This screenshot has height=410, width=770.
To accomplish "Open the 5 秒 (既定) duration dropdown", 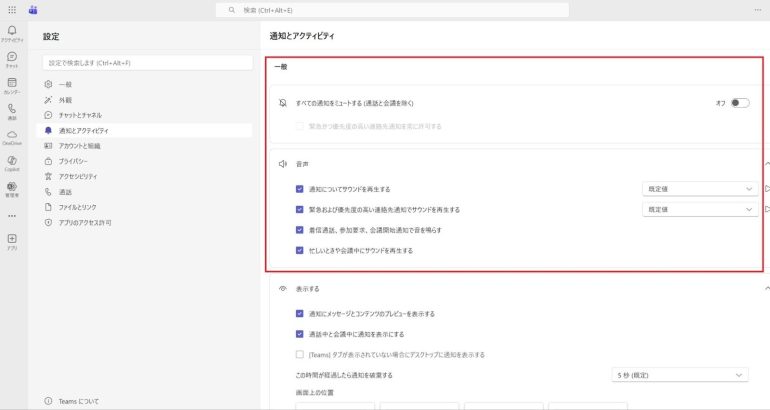I will [x=680, y=375].
